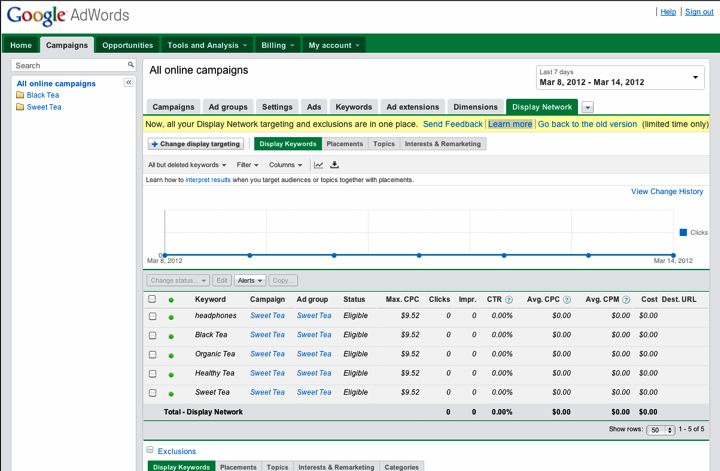Image resolution: width=720 pixels, height=471 pixels.
Task: Open the Ad extensions tab
Action: coord(412,107)
